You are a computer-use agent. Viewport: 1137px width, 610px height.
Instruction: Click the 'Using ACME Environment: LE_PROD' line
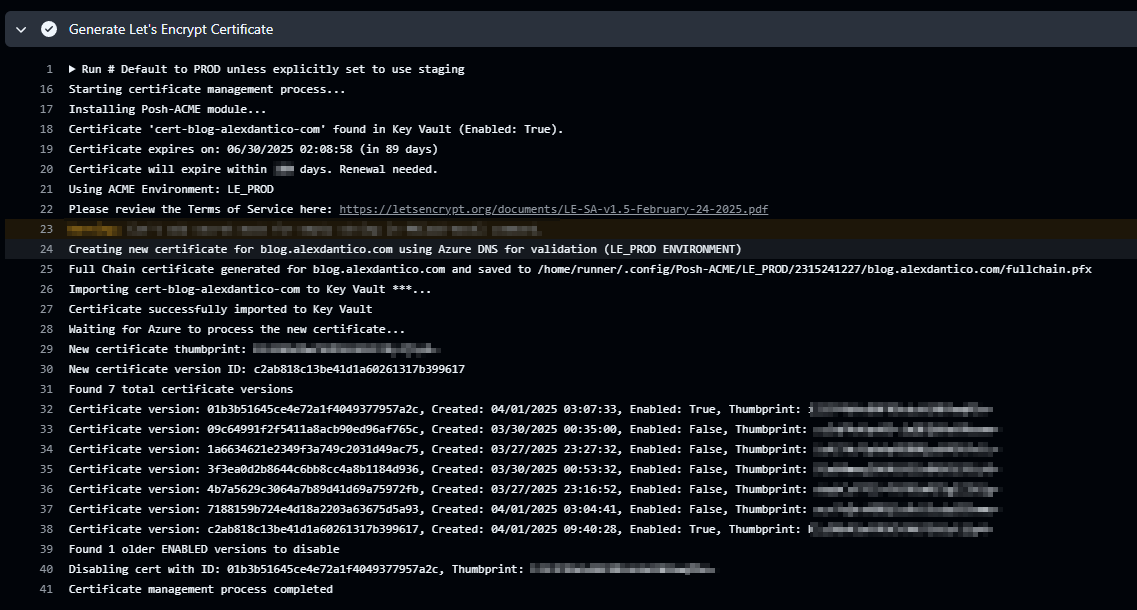(170, 189)
